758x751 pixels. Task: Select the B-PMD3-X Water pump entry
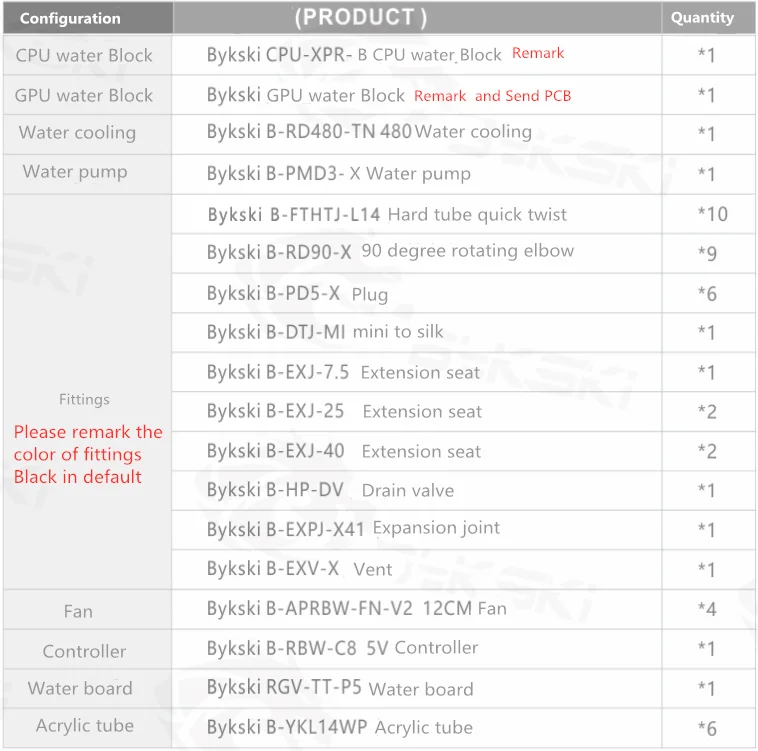(x=339, y=173)
